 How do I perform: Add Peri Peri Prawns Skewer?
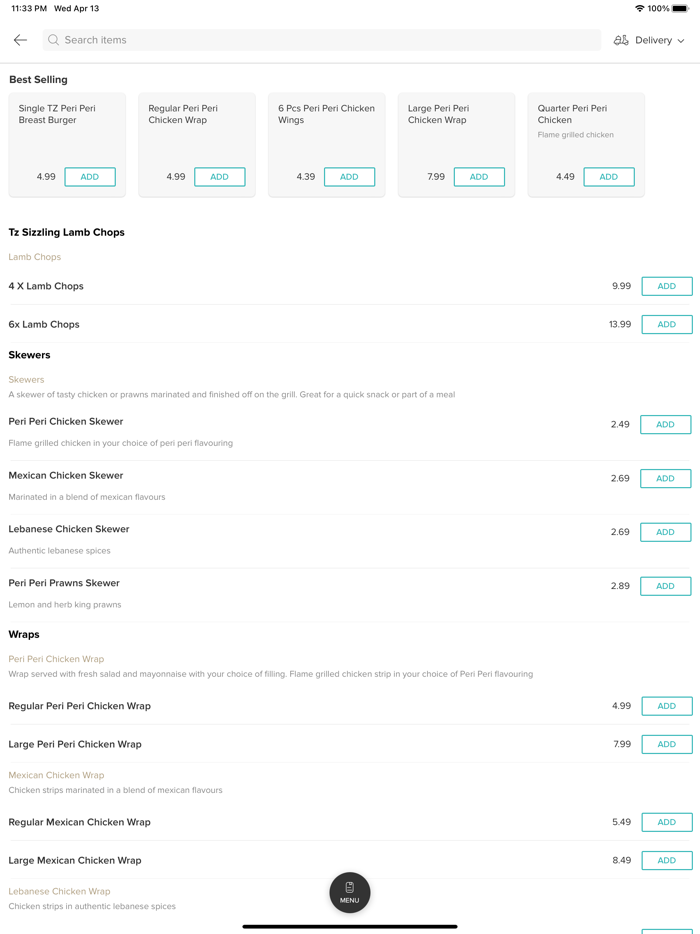[665, 586]
